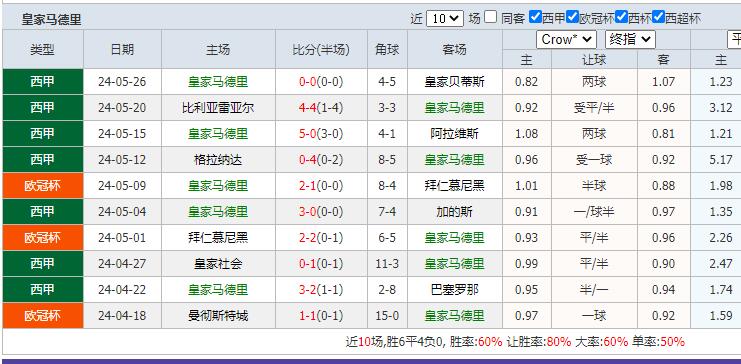Screen dimensions: 741x364
Task: Click the 让胜率:80% summary statistic
Action: click(539, 342)
